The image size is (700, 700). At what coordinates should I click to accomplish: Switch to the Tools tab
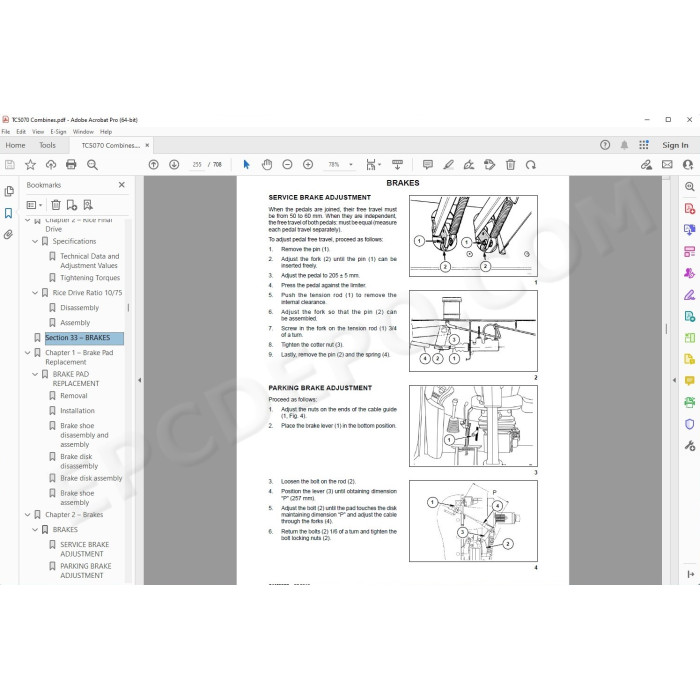[47, 145]
